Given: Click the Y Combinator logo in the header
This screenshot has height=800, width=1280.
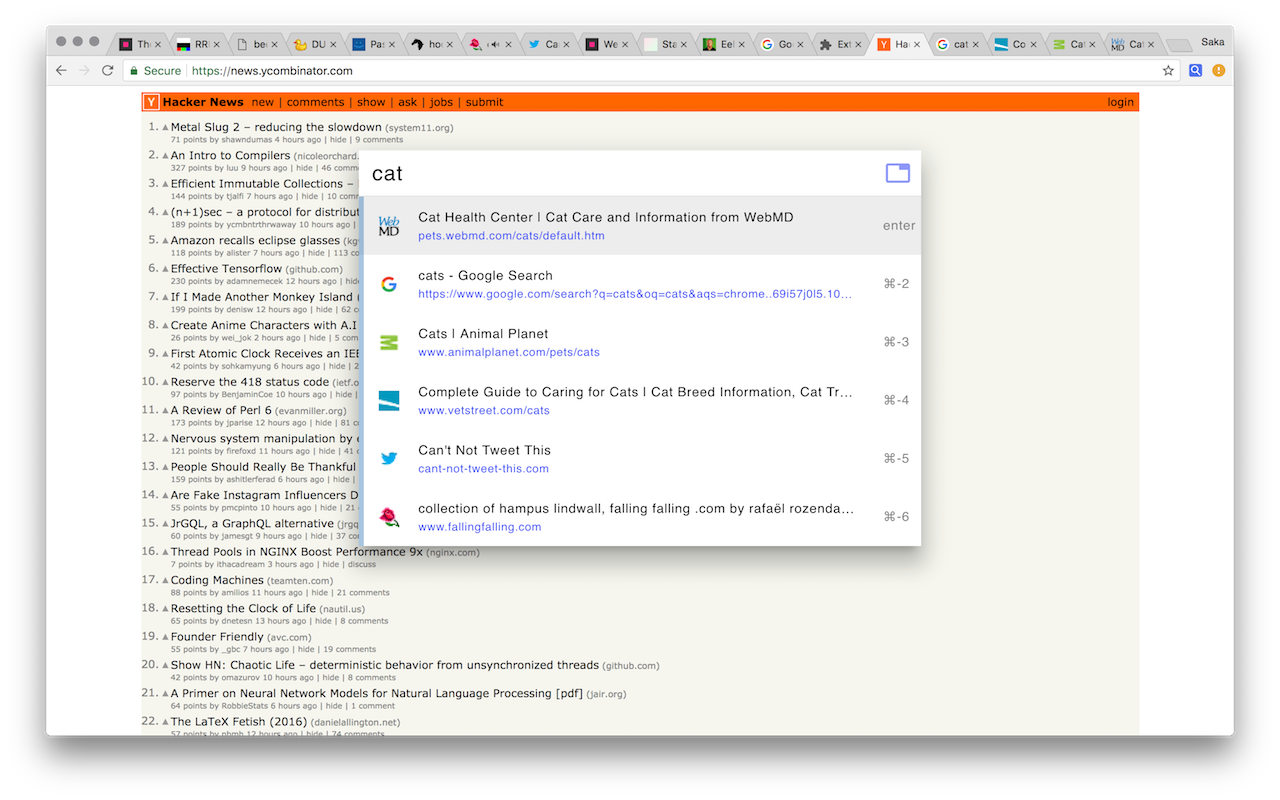Looking at the screenshot, I should (x=151, y=102).
